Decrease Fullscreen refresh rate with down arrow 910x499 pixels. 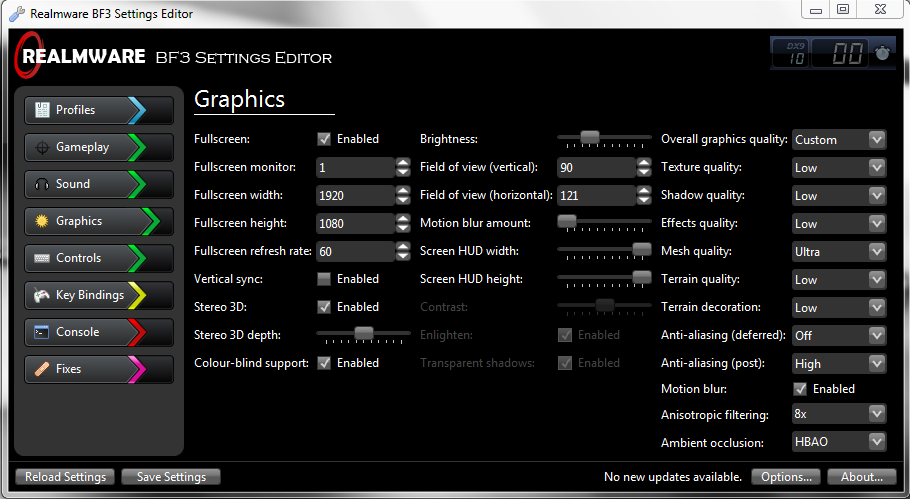tap(403, 256)
